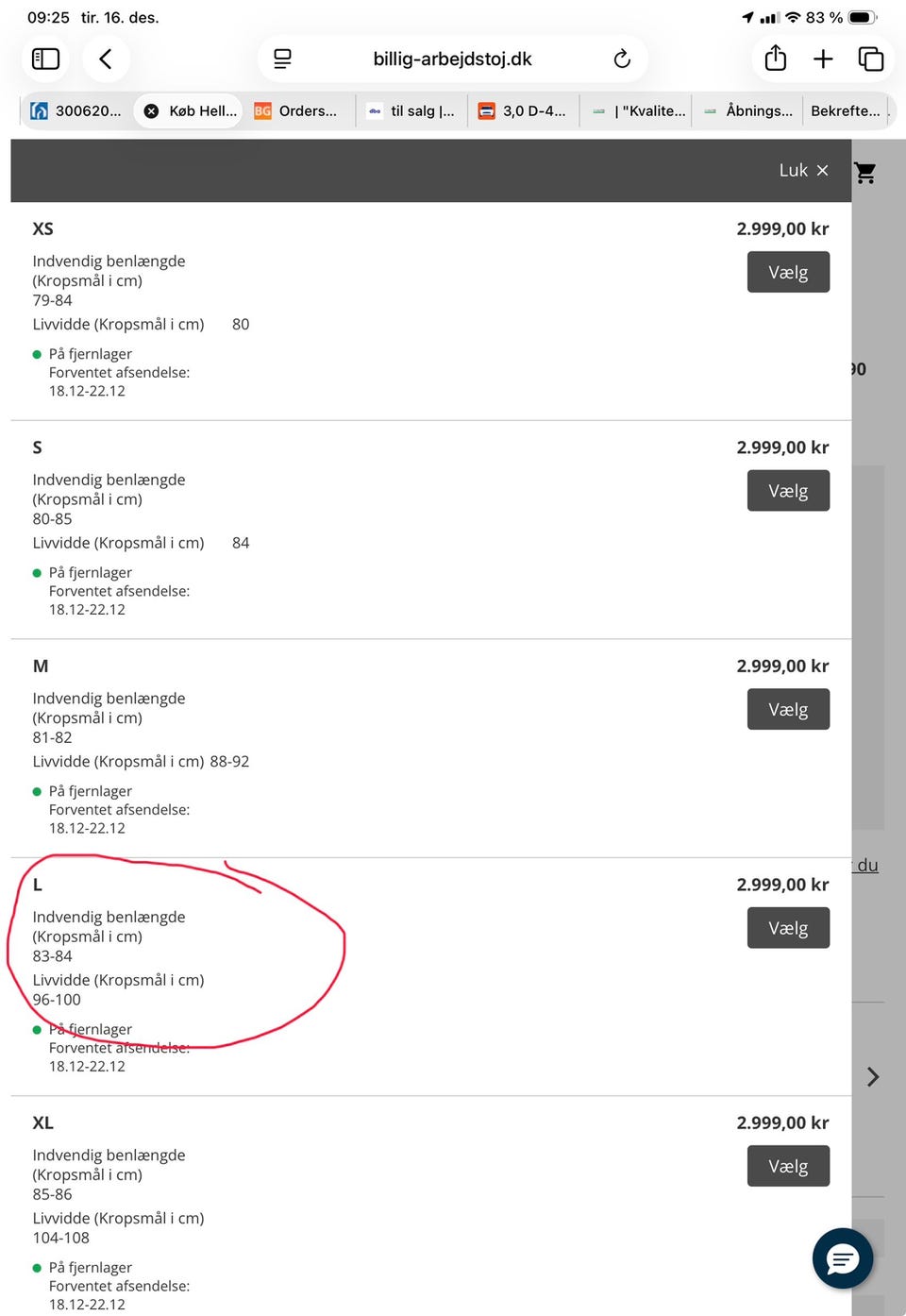Close the size panel with Luk
Screen dimensions: 906x1316
point(803,171)
